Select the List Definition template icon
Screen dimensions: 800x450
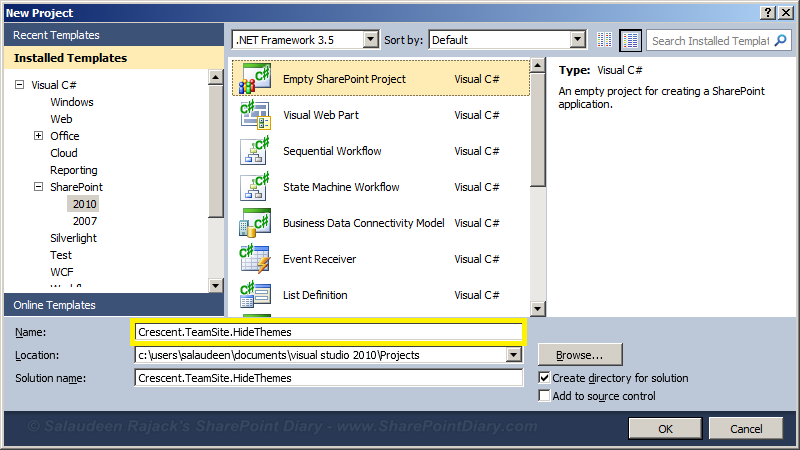(255, 295)
